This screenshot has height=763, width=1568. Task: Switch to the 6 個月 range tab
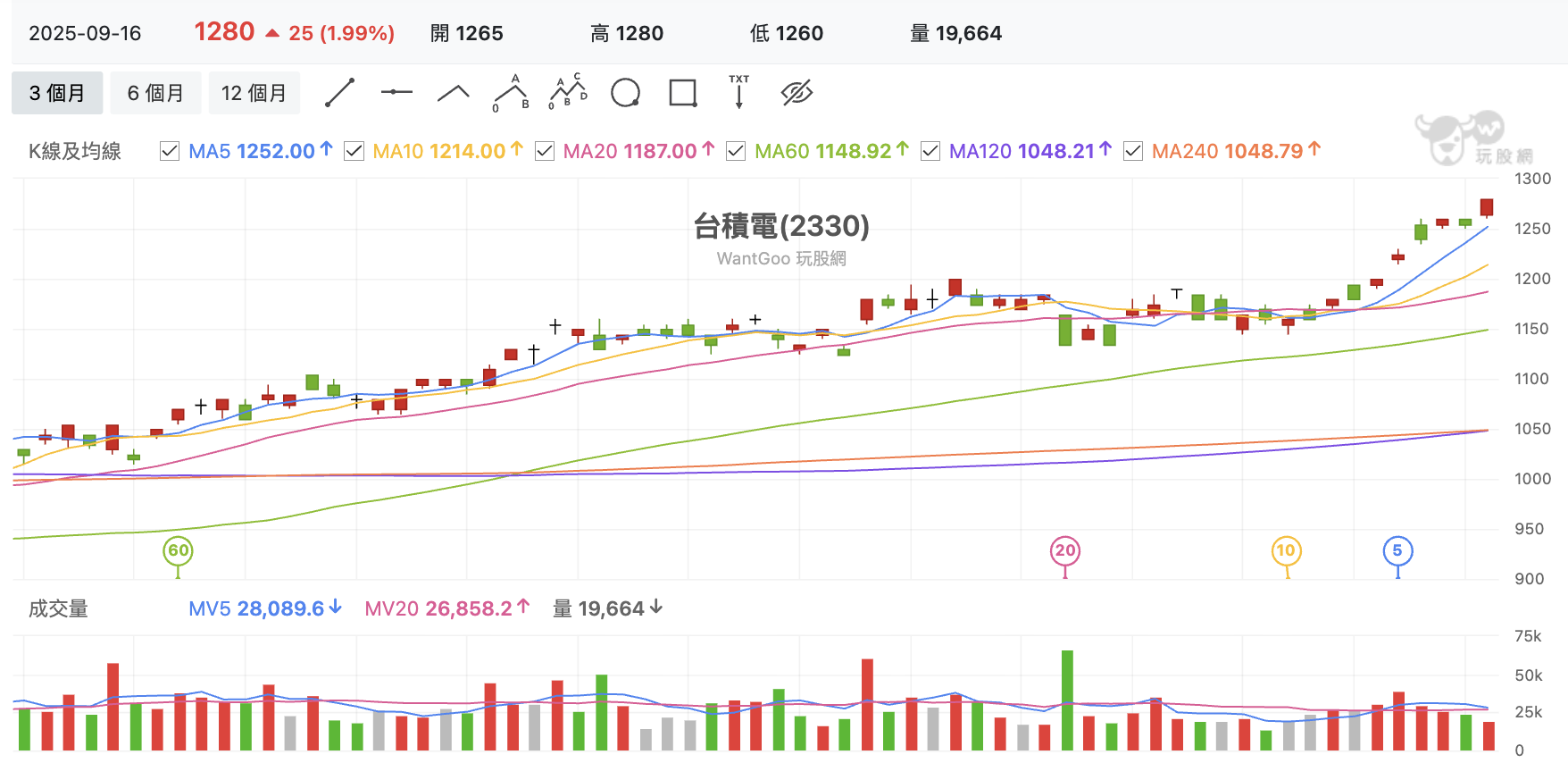pos(155,93)
